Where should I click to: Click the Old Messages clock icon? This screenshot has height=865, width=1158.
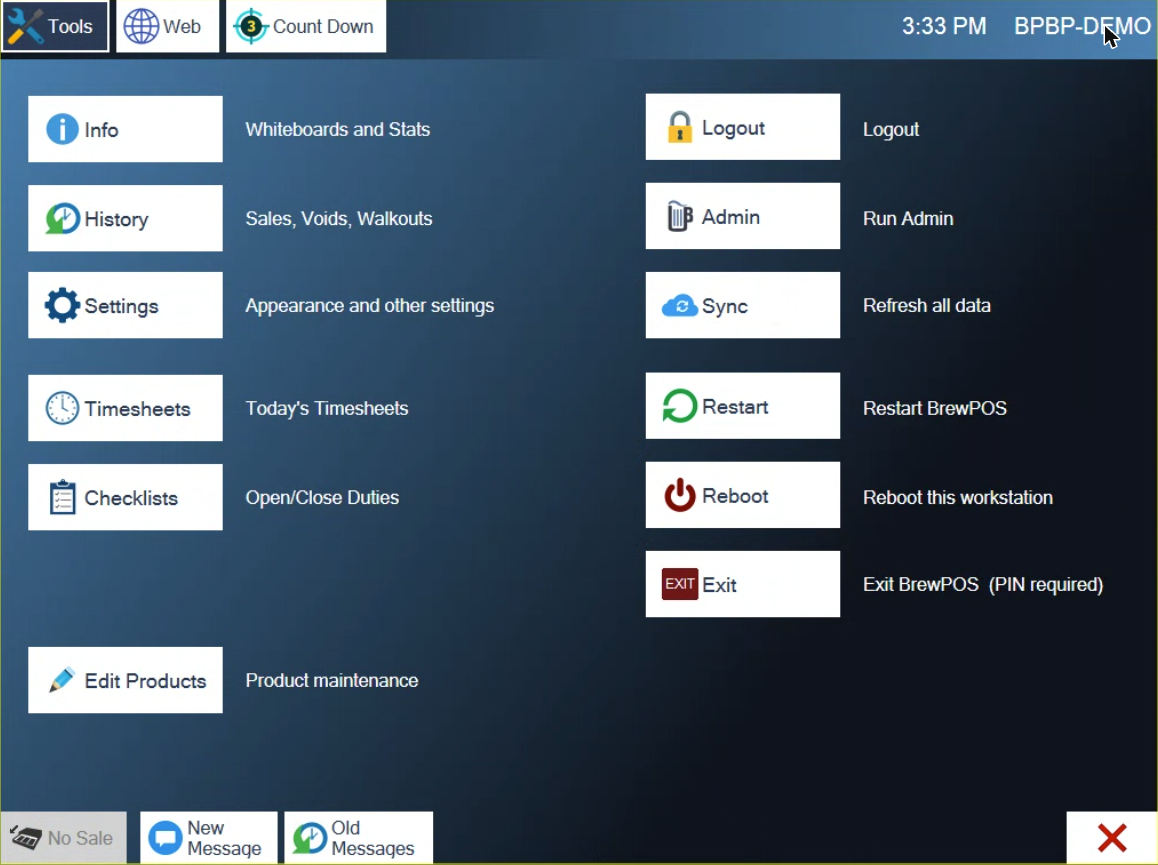click(x=309, y=838)
